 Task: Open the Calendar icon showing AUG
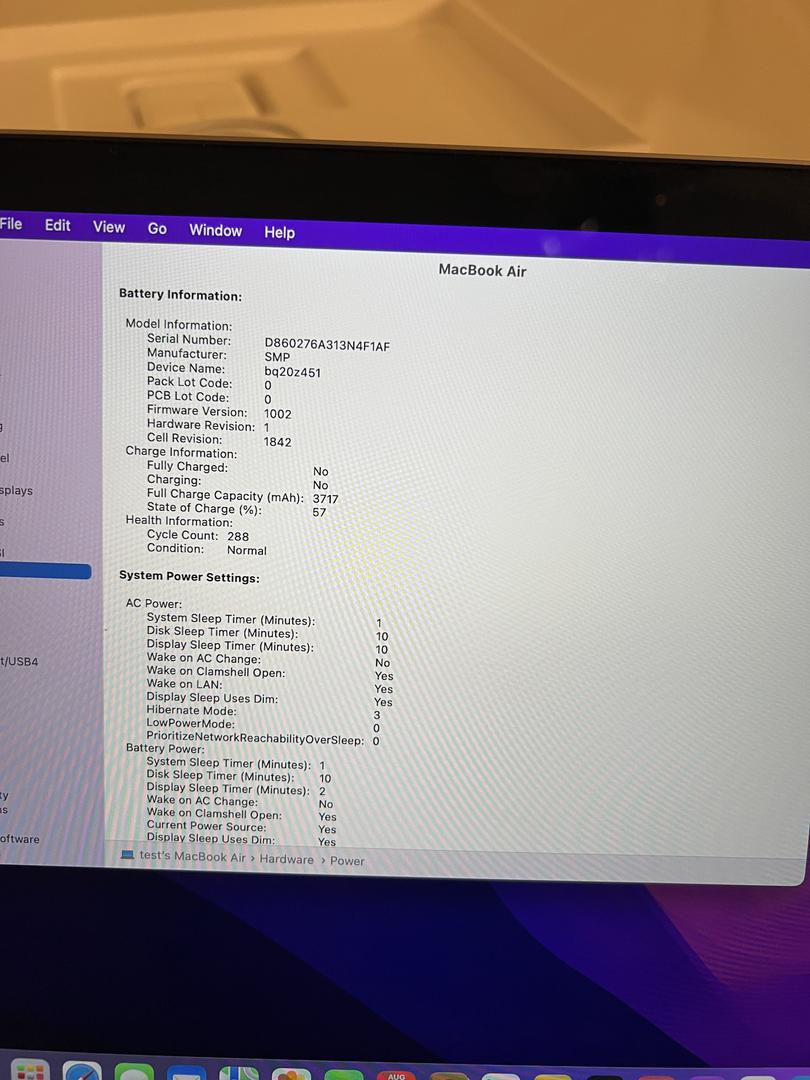397,1075
